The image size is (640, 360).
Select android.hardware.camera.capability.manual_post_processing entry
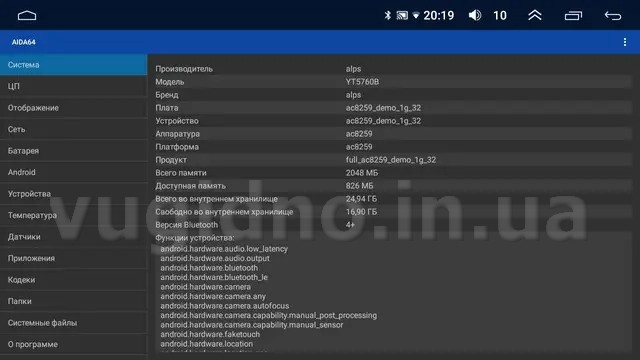[x=269, y=316]
